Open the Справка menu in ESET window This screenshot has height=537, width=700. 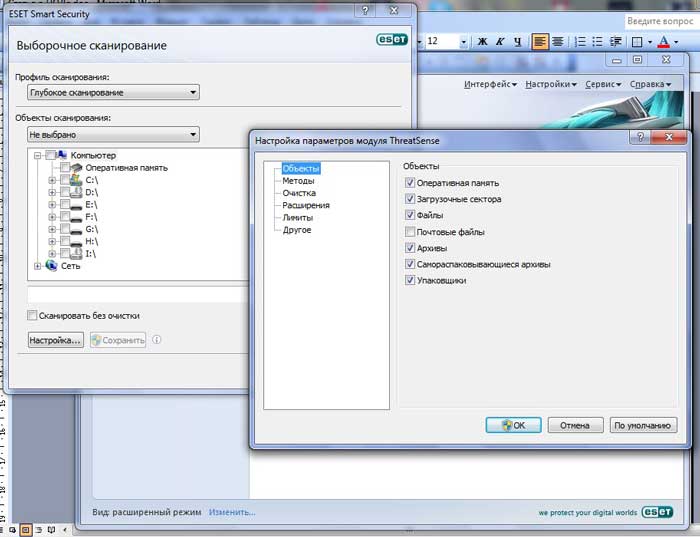point(650,84)
